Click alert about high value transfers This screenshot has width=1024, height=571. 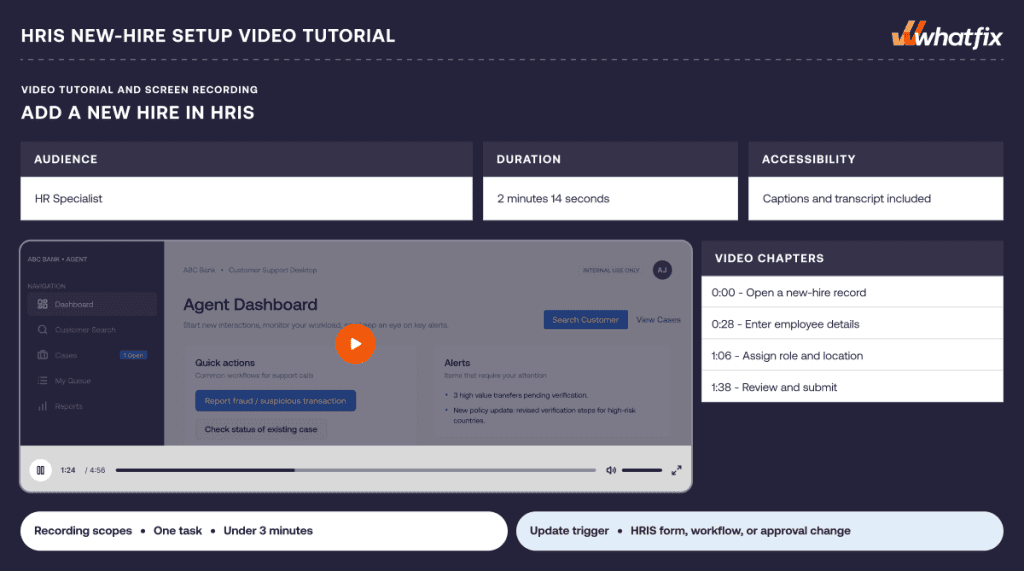[x=520, y=395]
